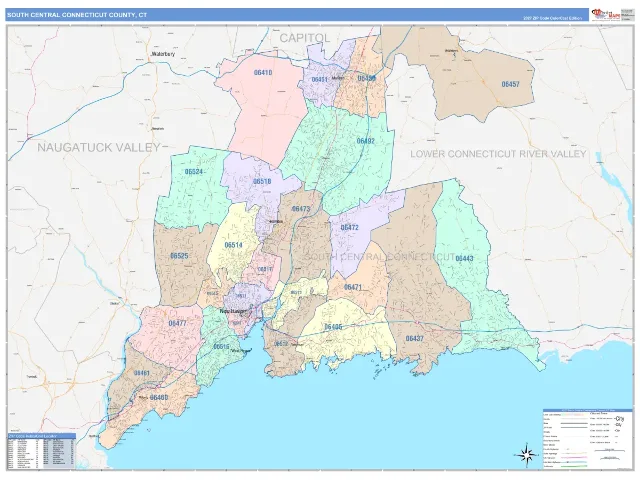640x480 pixels.
Task: Click the SOUTH CENTRAL CONNECTICUT region label
Action: (x=380, y=257)
